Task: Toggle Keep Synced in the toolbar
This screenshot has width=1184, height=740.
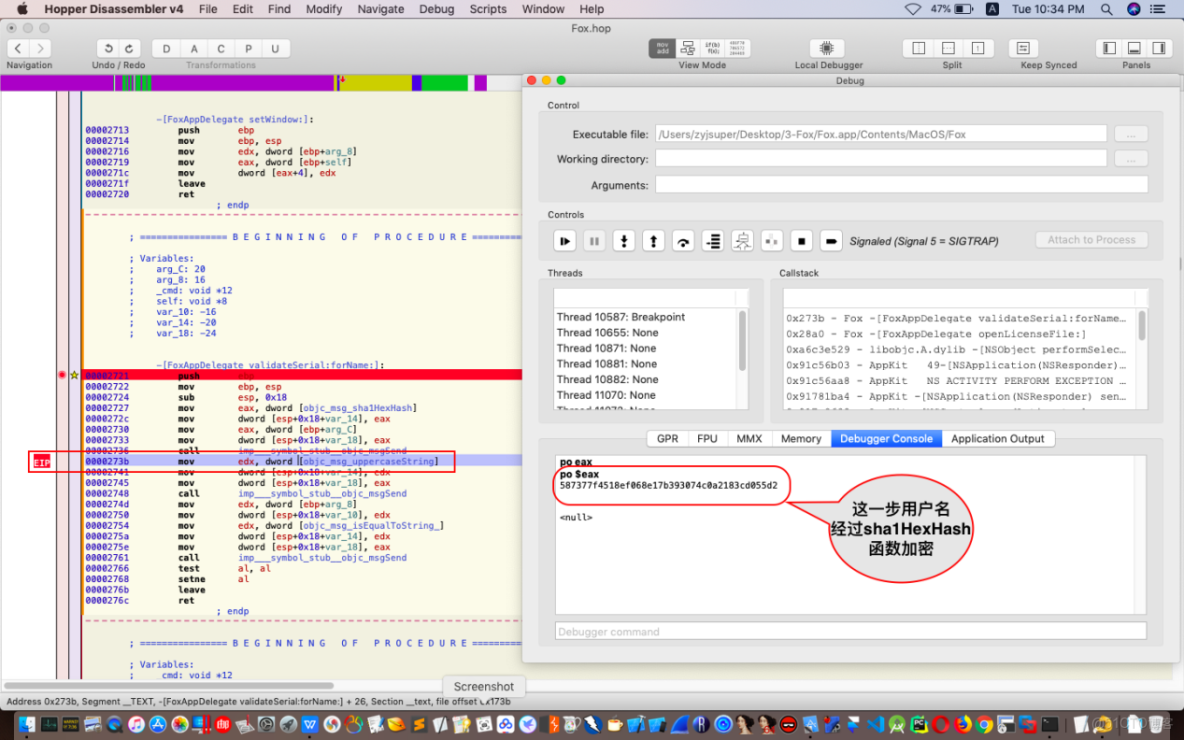Action: (x=1023, y=47)
